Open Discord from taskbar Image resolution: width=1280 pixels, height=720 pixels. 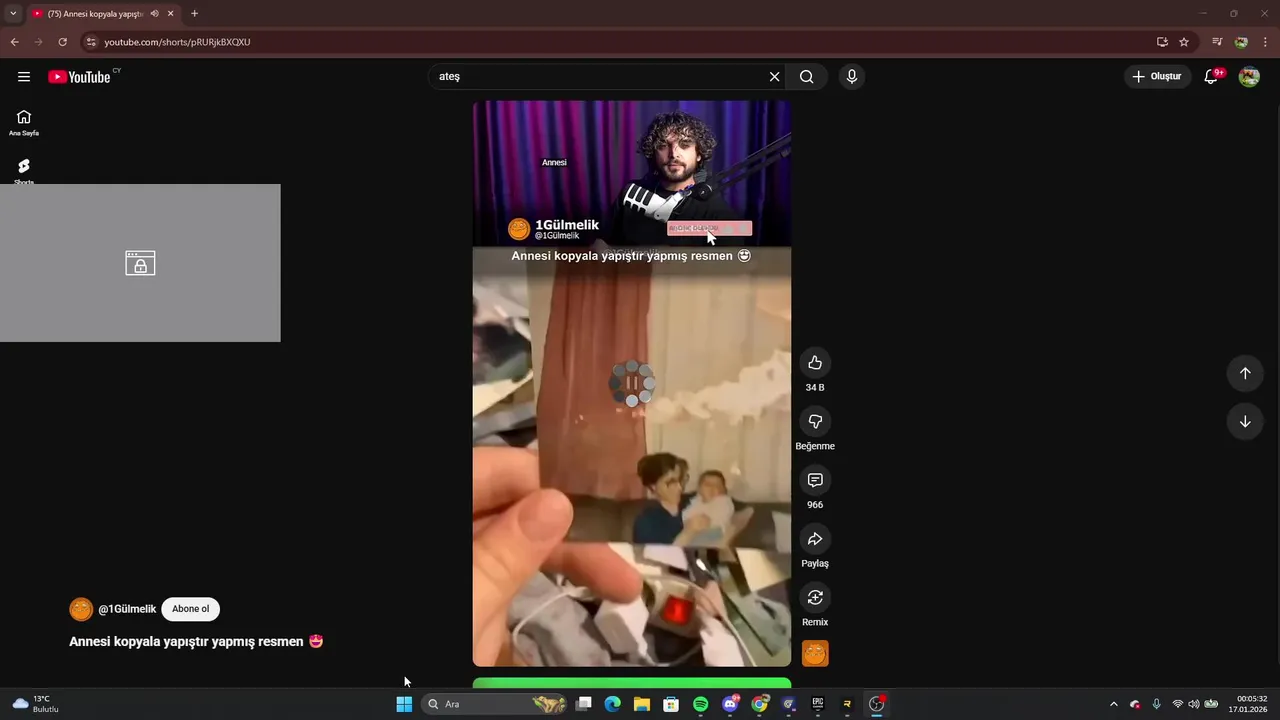point(730,704)
